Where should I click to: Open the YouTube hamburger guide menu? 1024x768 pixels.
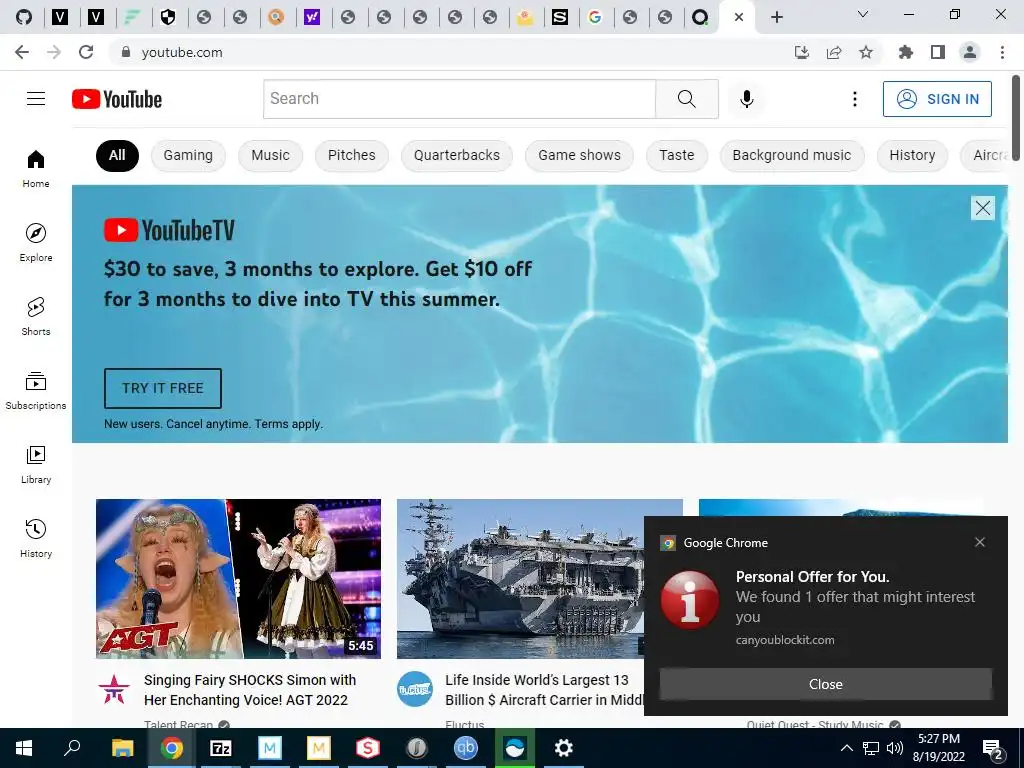[36, 99]
